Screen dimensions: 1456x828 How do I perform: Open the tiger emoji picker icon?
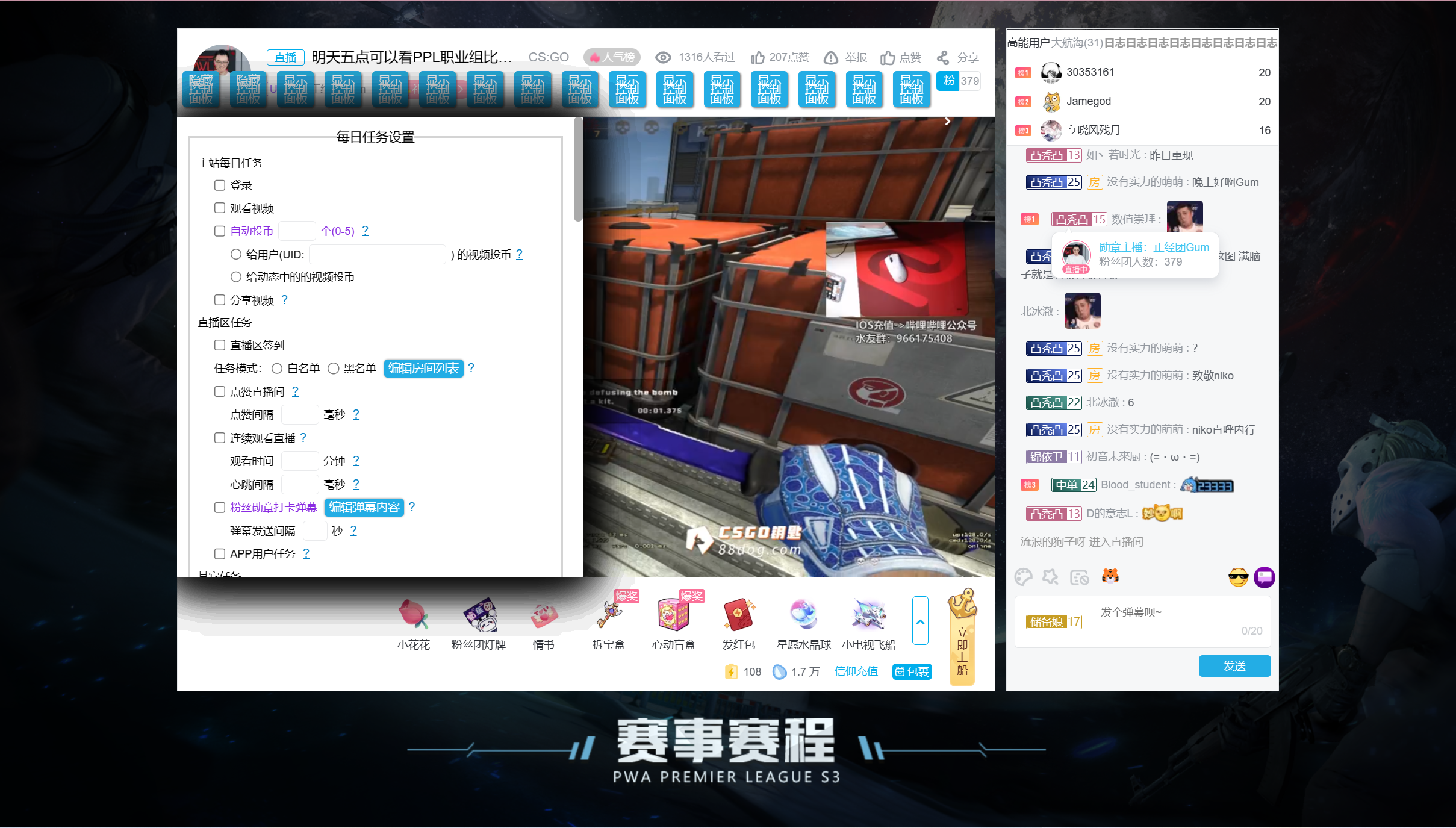click(x=1110, y=577)
